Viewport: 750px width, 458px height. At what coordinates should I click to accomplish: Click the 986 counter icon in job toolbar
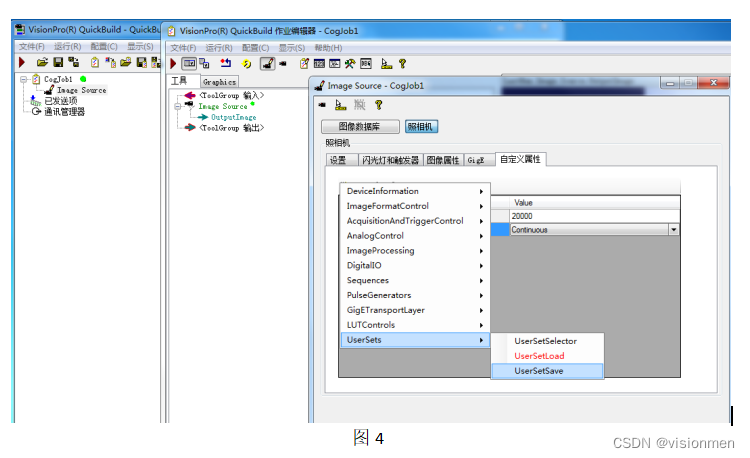[366, 64]
